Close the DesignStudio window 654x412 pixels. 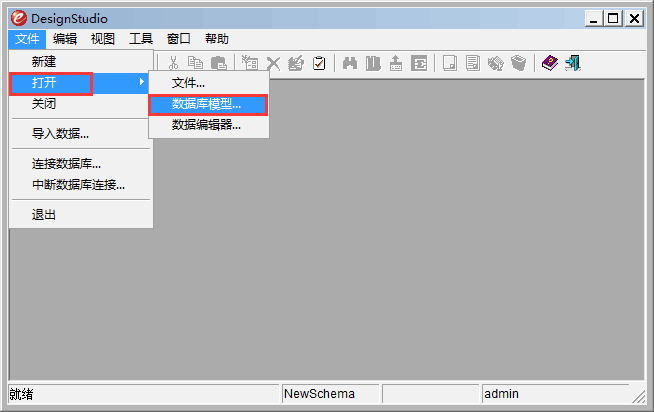click(634, 18)
